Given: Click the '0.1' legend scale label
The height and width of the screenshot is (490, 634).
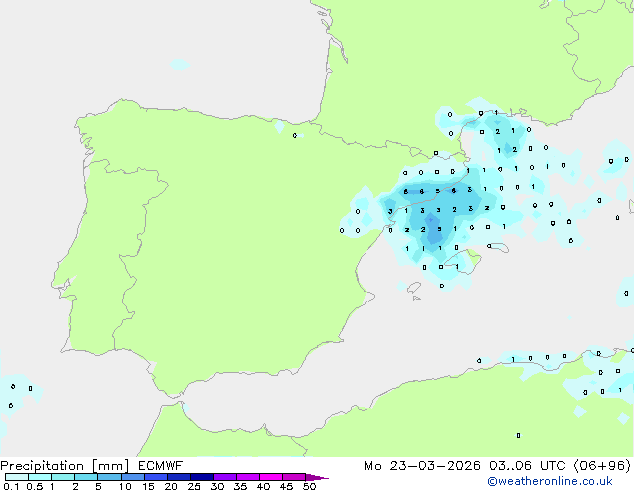Looking at the screenshot, I should [x=11, y=486].
